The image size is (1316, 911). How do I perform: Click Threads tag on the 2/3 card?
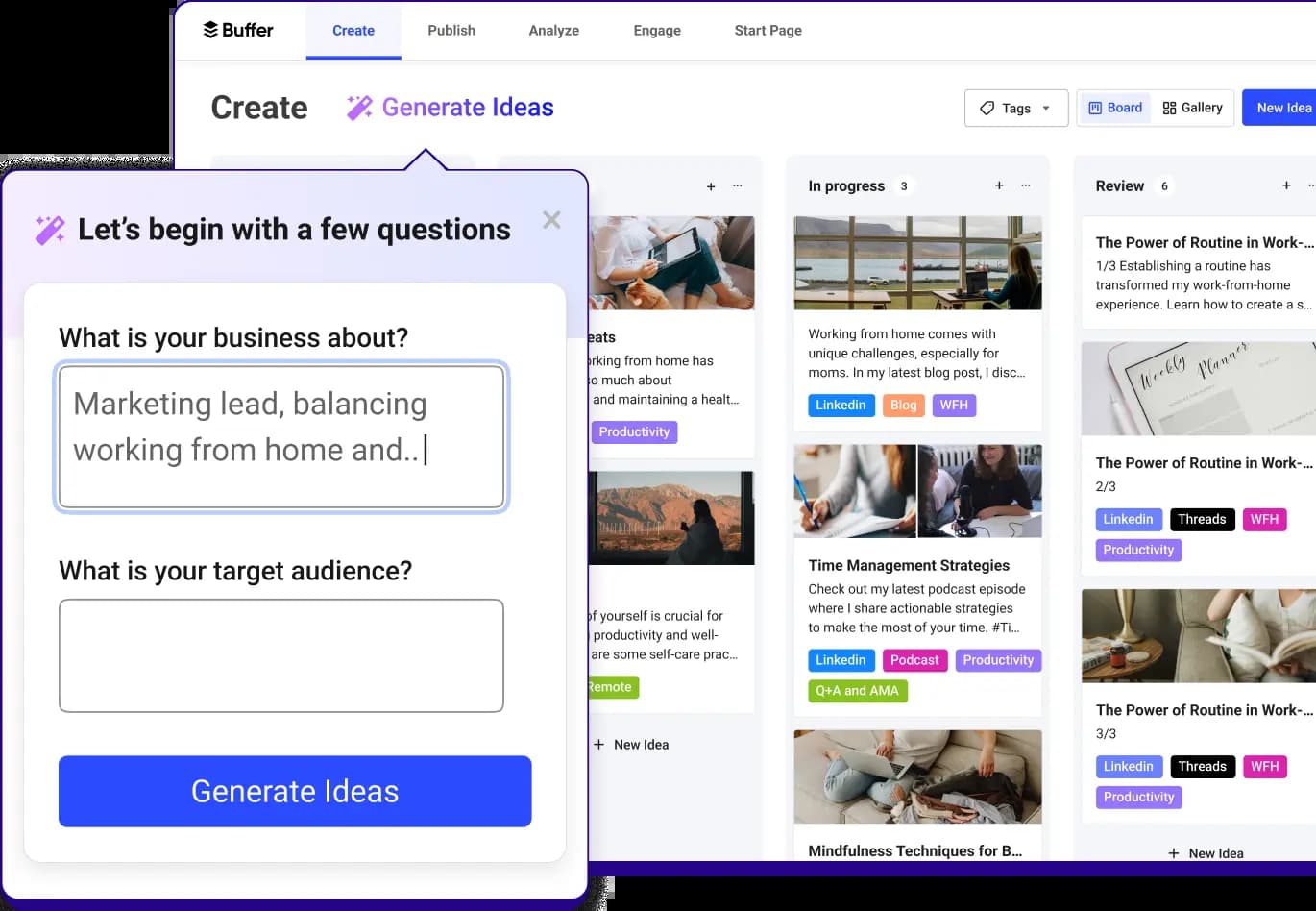coord(1202,519)
